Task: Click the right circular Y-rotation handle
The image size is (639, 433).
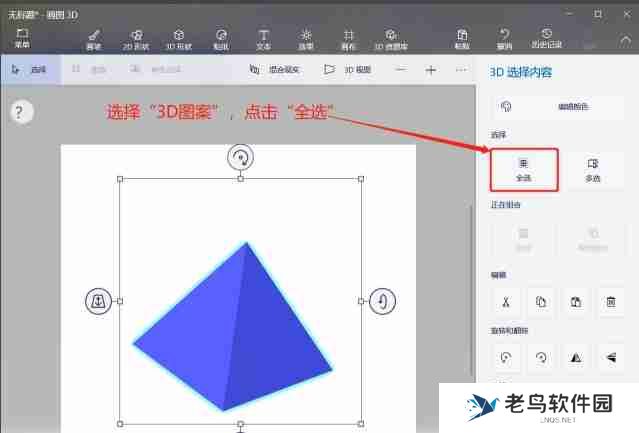Action: click(382, 301)
